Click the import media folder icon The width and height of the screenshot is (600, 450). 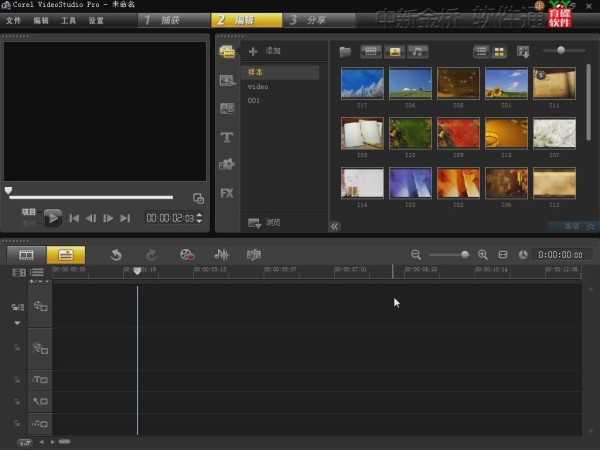(x=345, y=51)
